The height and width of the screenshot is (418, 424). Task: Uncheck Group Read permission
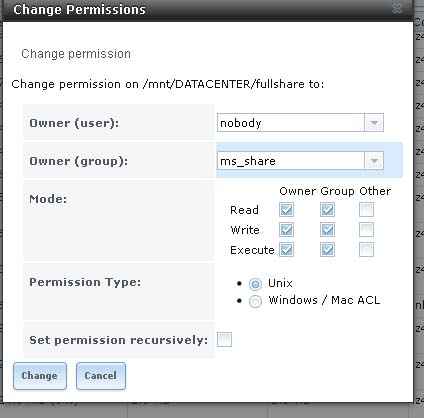coord(327,210)
